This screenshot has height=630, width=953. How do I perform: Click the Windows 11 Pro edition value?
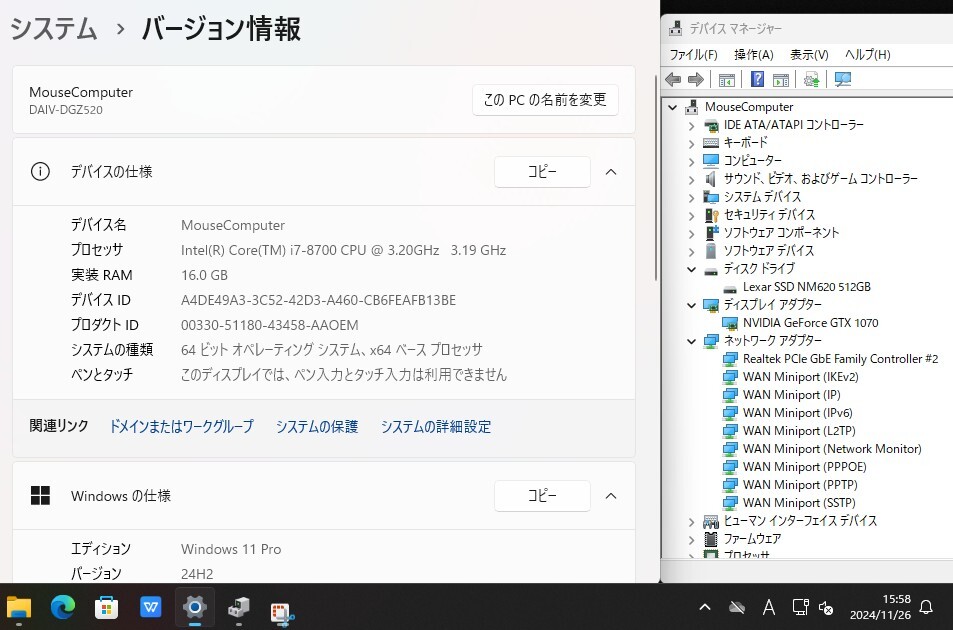pyautogui.click(x=231, y=549)
